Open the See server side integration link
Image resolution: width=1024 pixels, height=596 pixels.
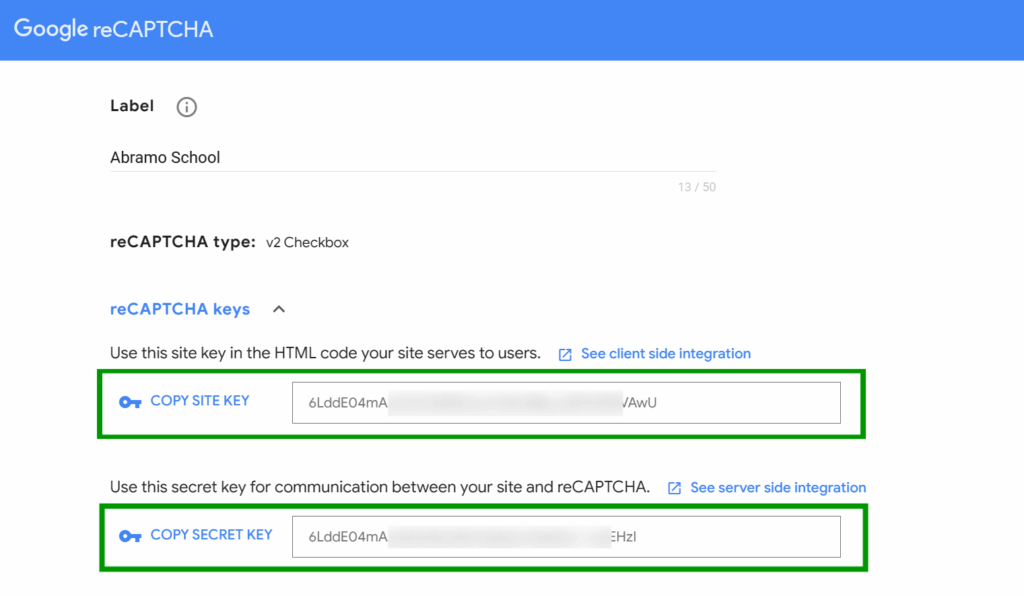pos(778,488)
